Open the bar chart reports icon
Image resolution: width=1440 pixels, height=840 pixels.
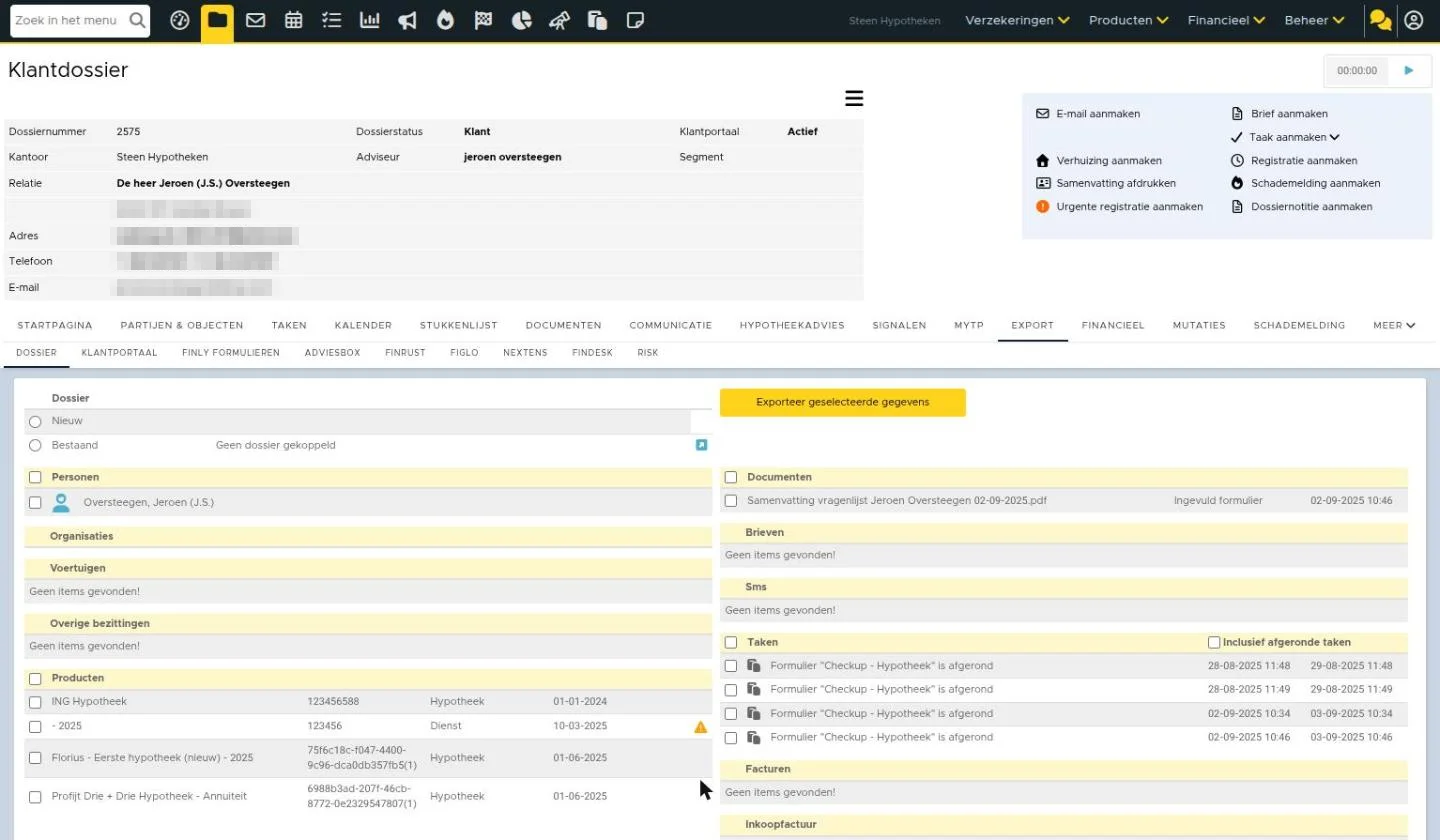pos(370,20)
